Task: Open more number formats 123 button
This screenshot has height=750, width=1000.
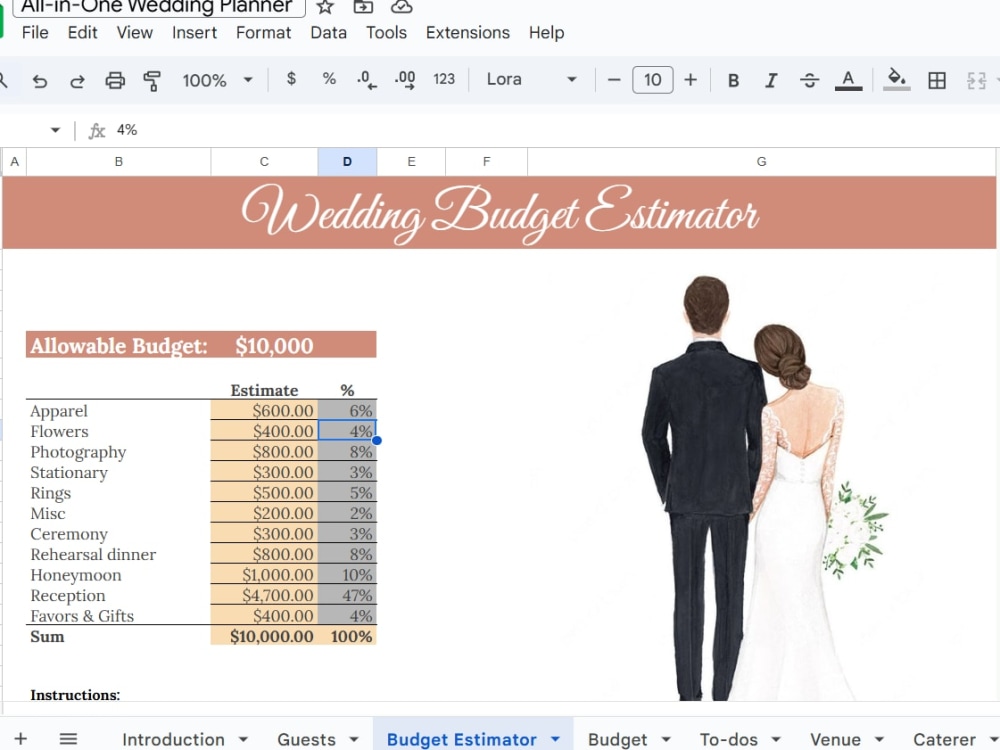Action: [444, 79]
